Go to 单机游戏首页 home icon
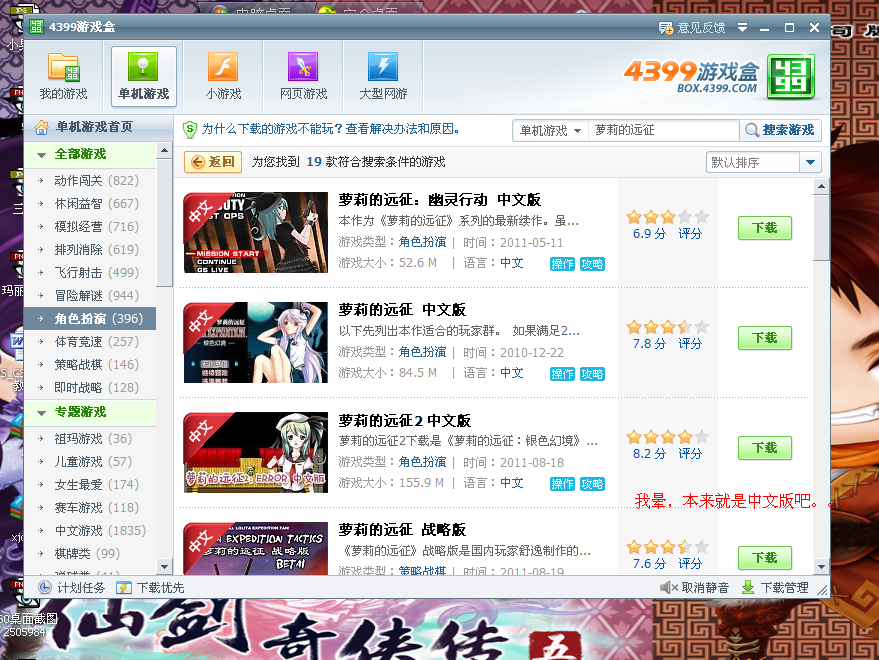Image resolution: width=879 pixels, height=660 pixels. coord(41,127)
